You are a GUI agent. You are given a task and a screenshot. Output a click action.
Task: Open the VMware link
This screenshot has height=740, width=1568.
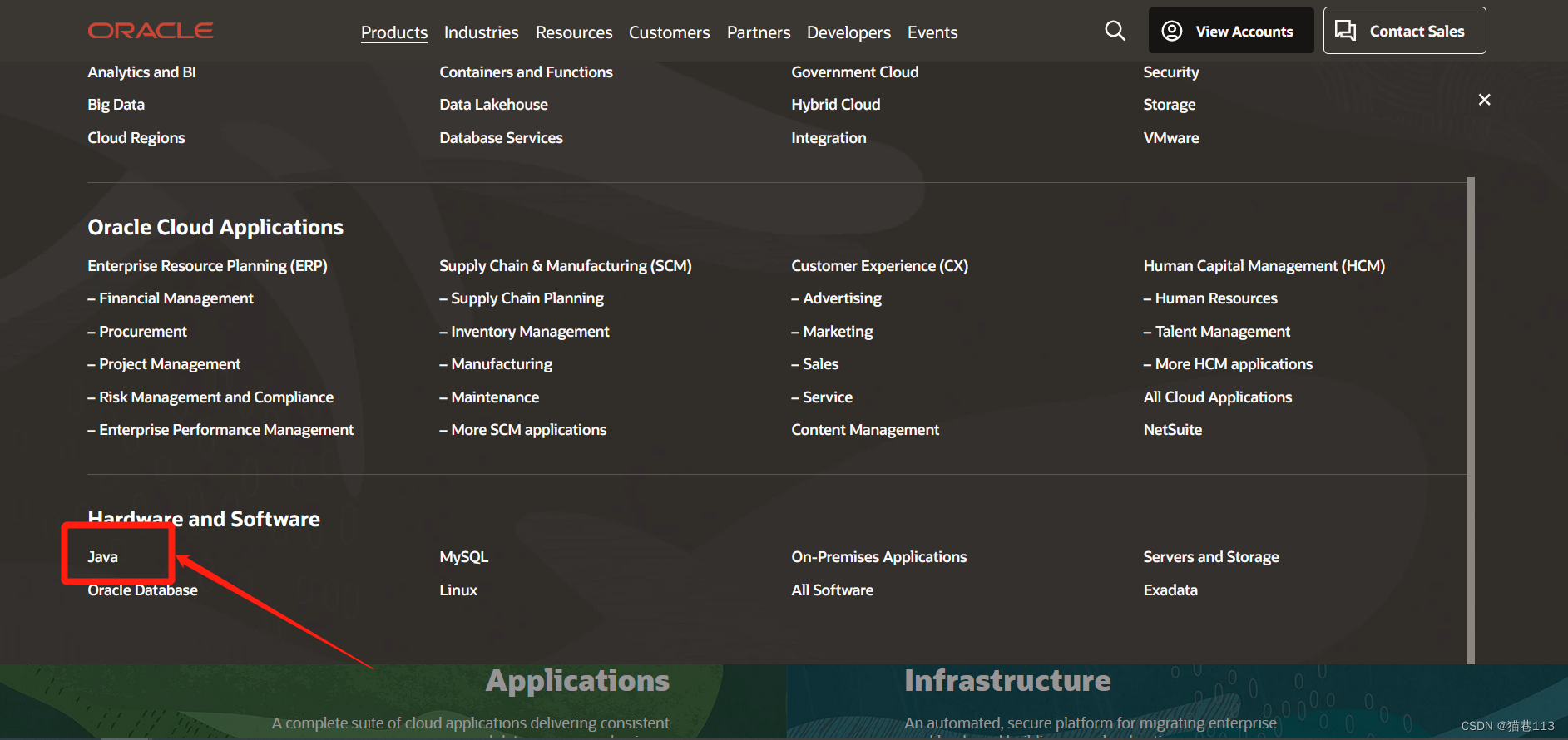pyautogui.click(x=1171, y=138)
